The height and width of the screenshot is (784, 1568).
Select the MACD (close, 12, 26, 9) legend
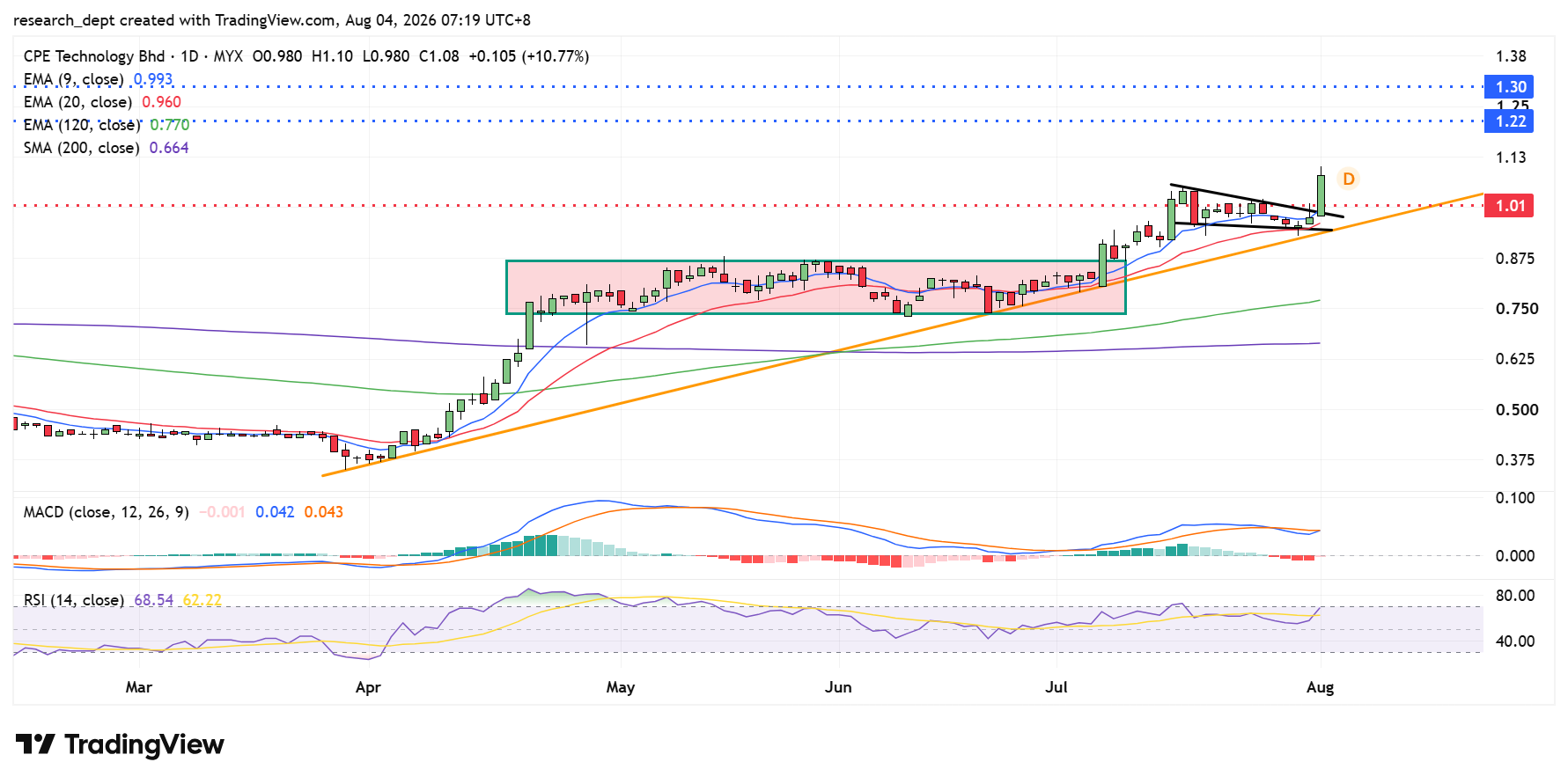(107, 512)
